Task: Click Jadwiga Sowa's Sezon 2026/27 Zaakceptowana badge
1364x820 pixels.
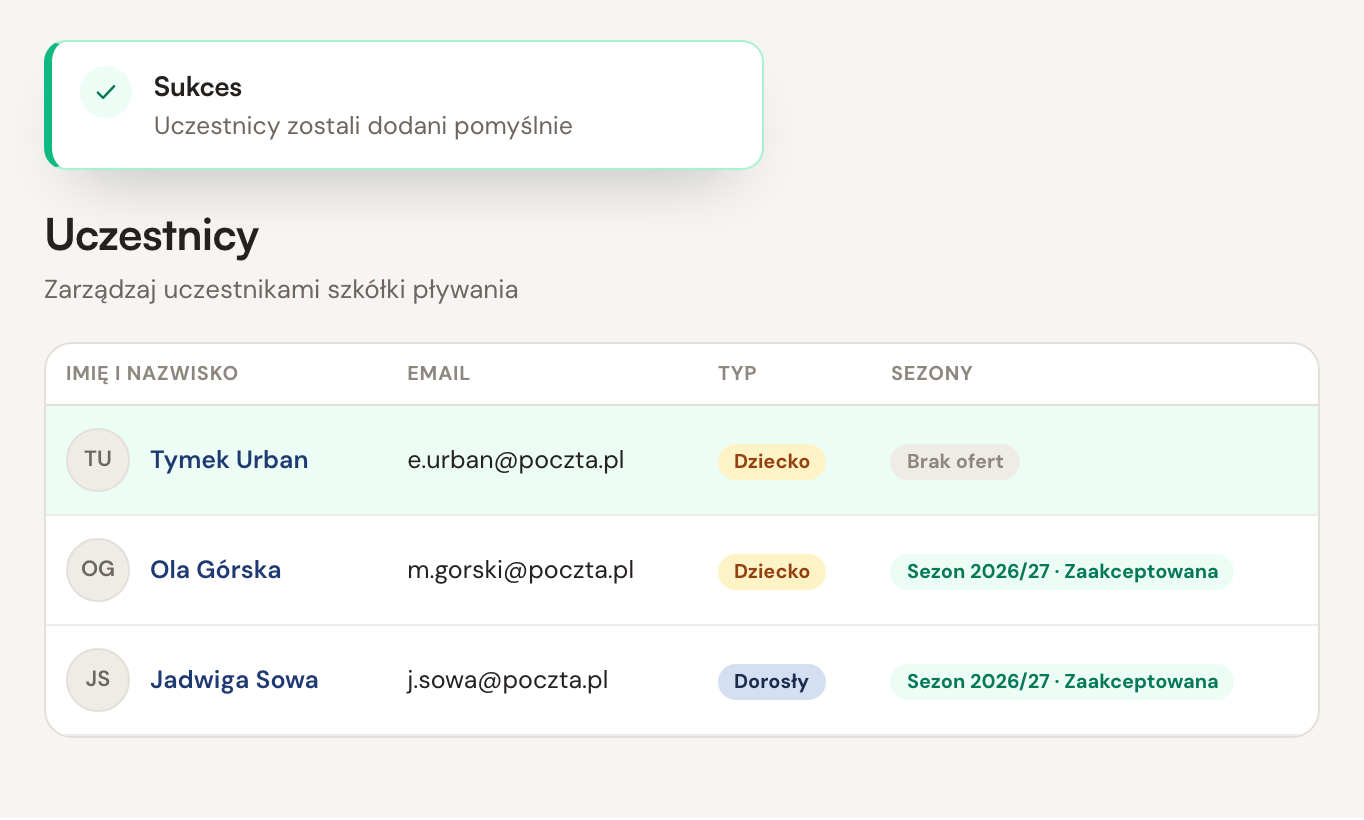Action: point(1062,682)
